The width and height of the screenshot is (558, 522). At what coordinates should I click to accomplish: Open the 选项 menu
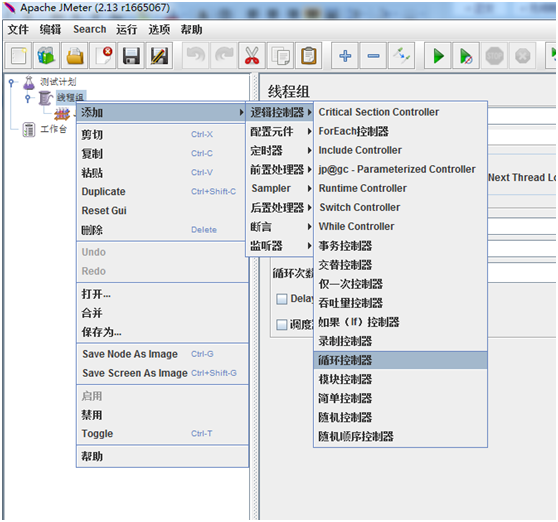click(x=159, y=30)
